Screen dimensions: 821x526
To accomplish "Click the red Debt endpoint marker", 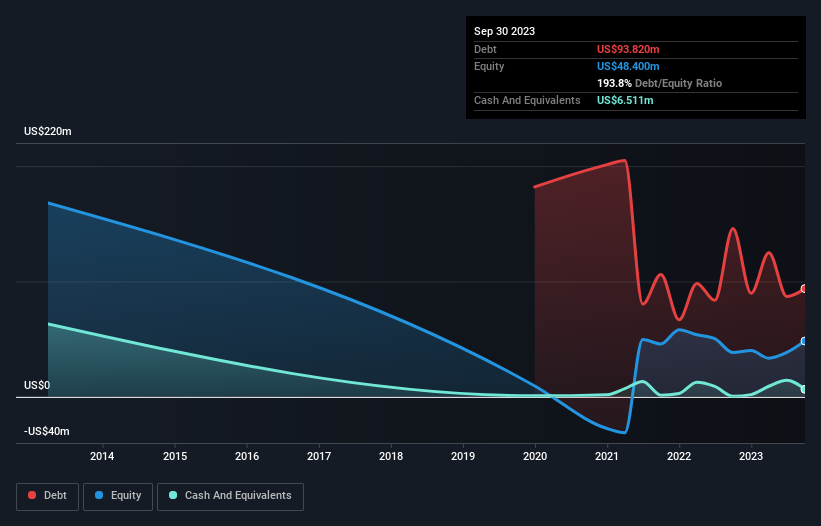I will coord(805,289).
